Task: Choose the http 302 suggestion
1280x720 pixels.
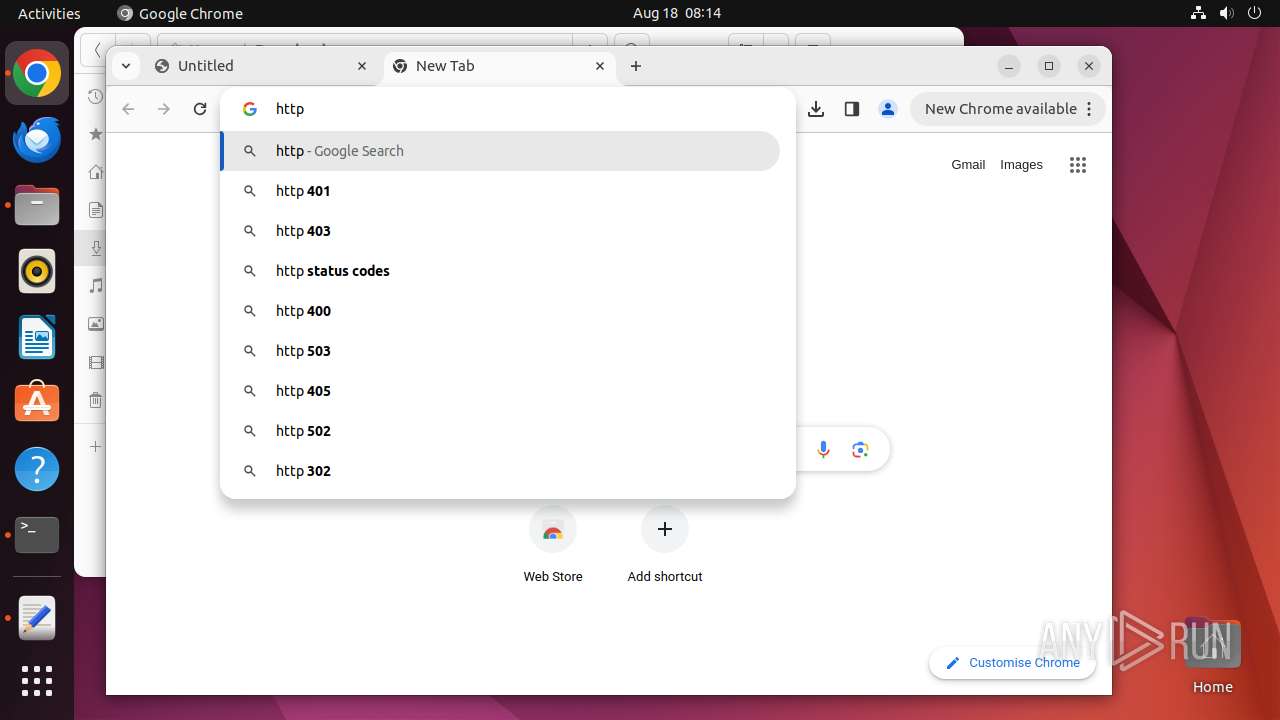Action: click(500, 471)
